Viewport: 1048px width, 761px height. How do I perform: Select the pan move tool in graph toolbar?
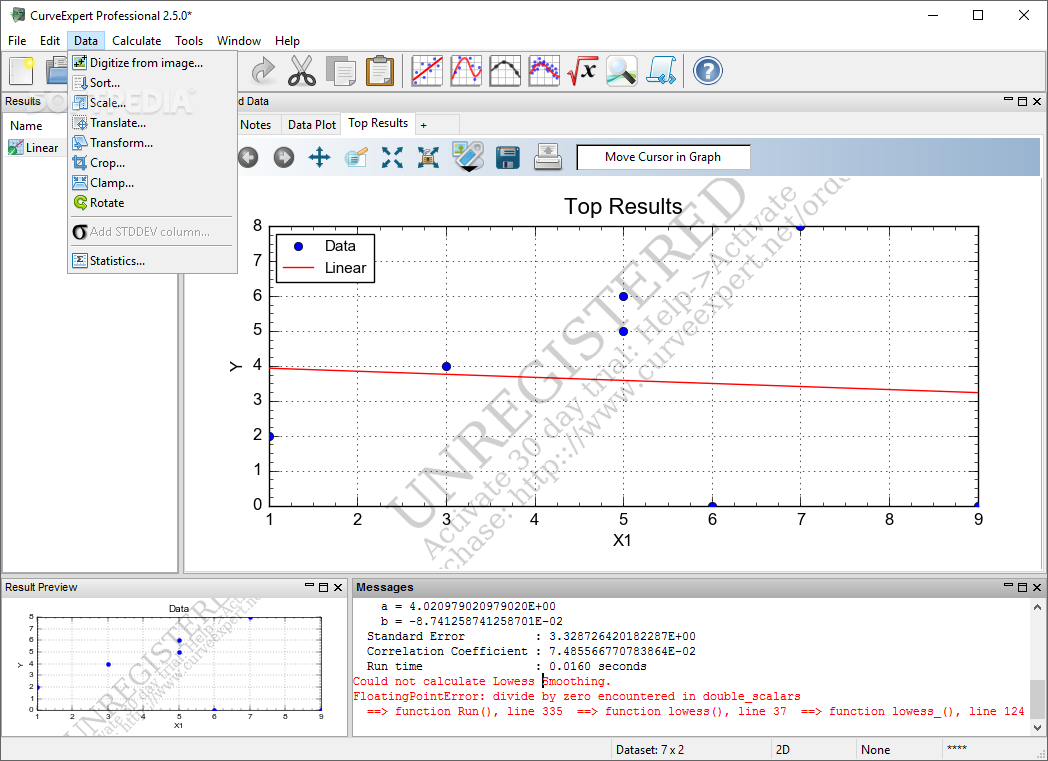point(319,158)
